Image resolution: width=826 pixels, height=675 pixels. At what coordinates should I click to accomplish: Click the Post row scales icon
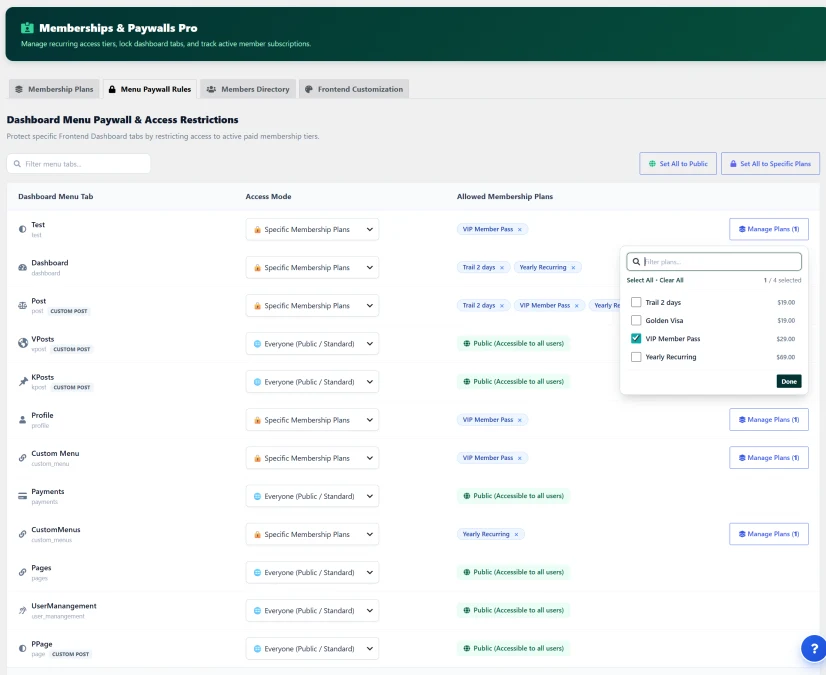click(x=22, y=306)
